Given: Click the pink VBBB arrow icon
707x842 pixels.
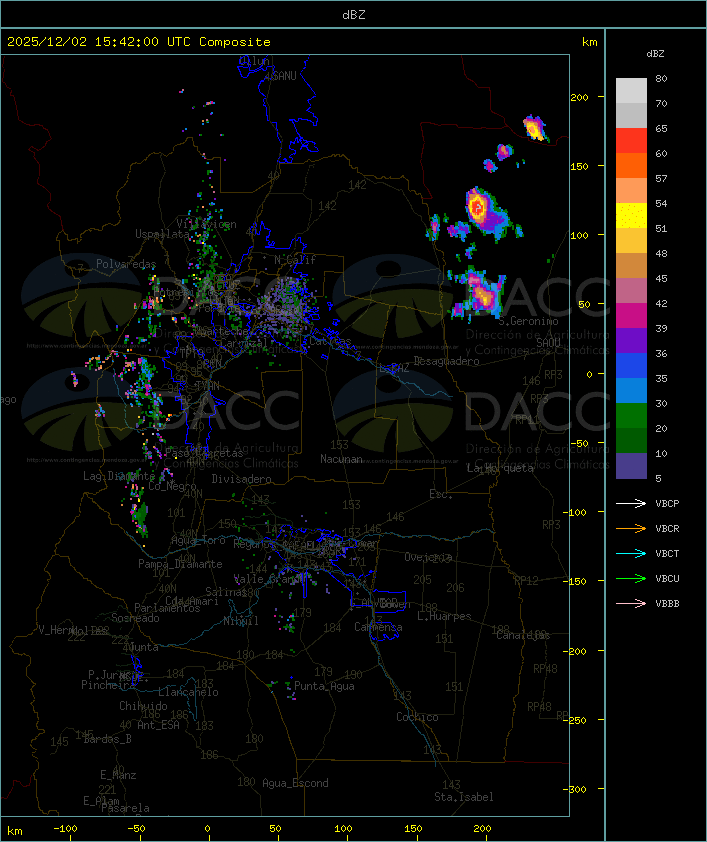Looking at the screenshot, I should pyautogui.click(x=631, y=604).
